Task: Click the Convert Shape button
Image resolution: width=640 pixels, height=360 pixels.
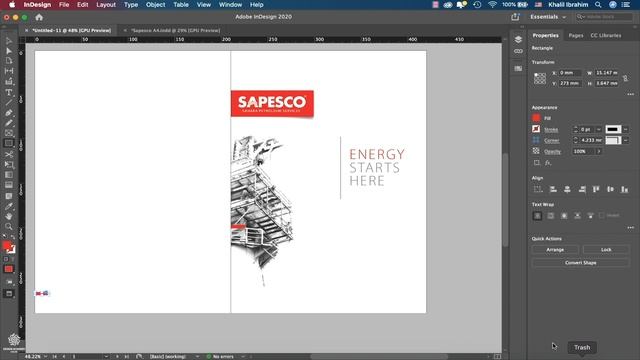Action: pos(580,263)
